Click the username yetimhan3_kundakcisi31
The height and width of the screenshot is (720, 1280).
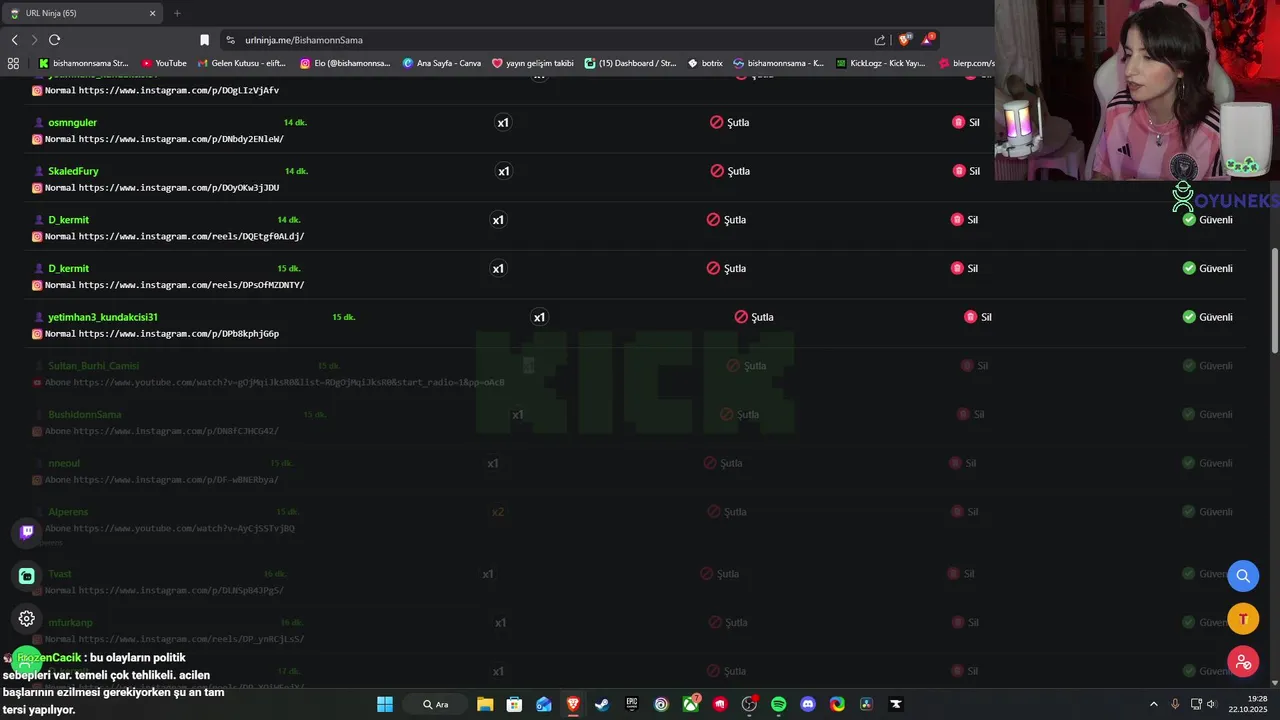(x=103, y=317)
